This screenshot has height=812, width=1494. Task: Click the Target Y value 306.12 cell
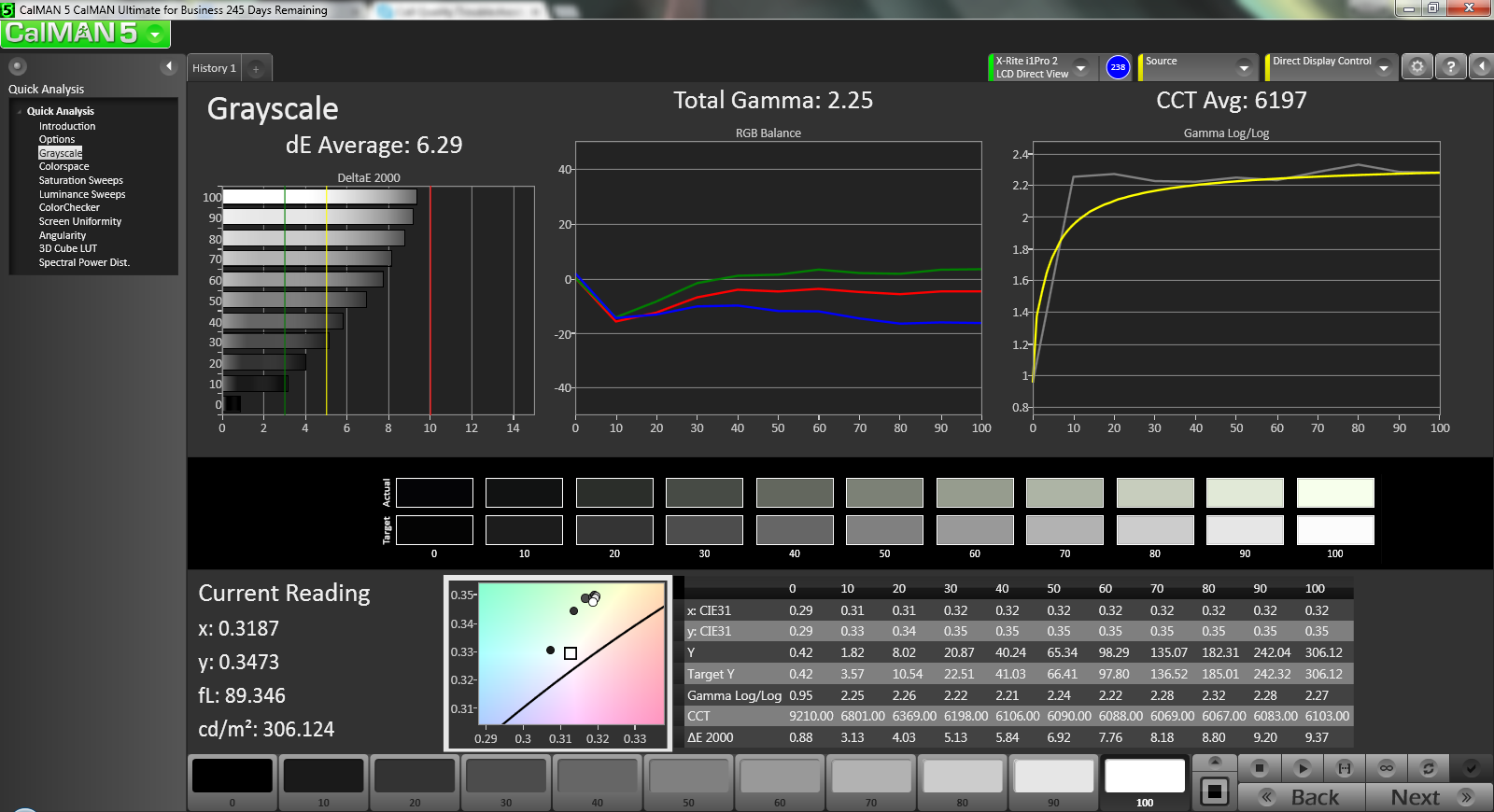(1323, 674)
